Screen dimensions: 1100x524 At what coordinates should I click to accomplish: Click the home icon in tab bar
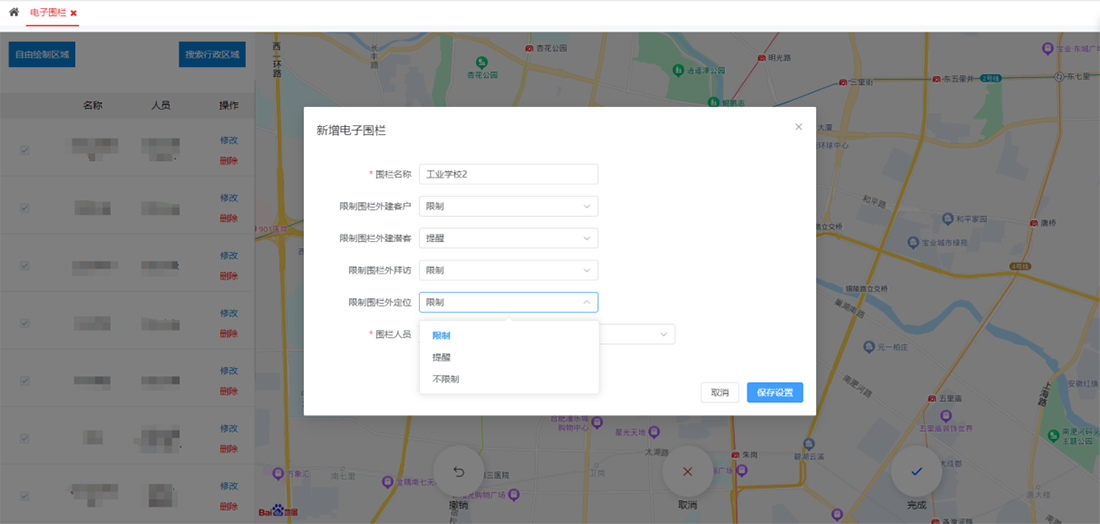point(13,12)
